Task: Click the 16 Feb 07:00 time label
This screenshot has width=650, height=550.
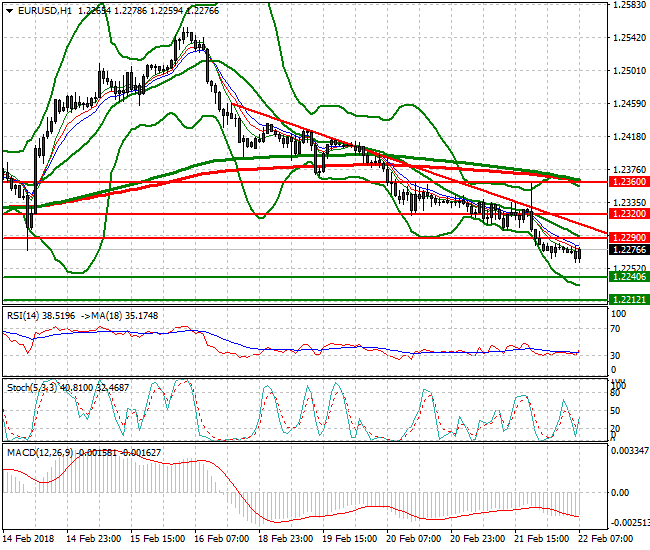Action: coord(221,539)
